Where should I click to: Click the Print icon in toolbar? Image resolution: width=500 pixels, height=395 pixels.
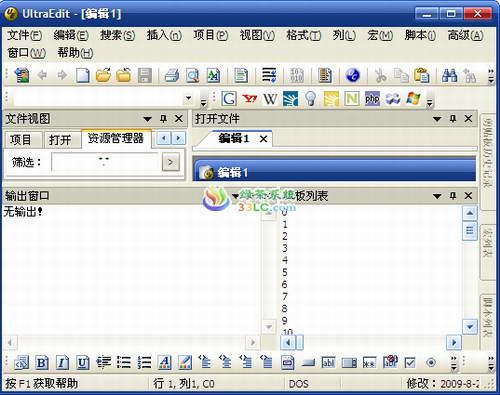(x=172, y=76)
